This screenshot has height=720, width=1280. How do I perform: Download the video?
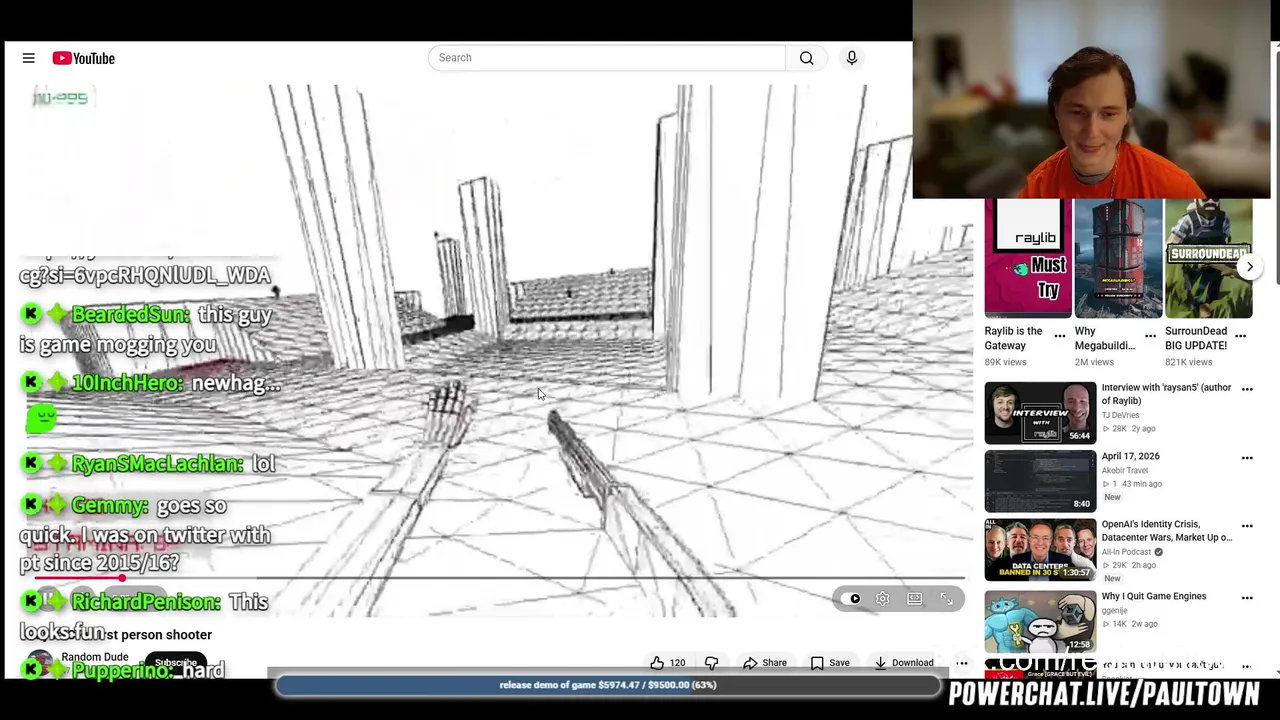[x=903, y=663]
